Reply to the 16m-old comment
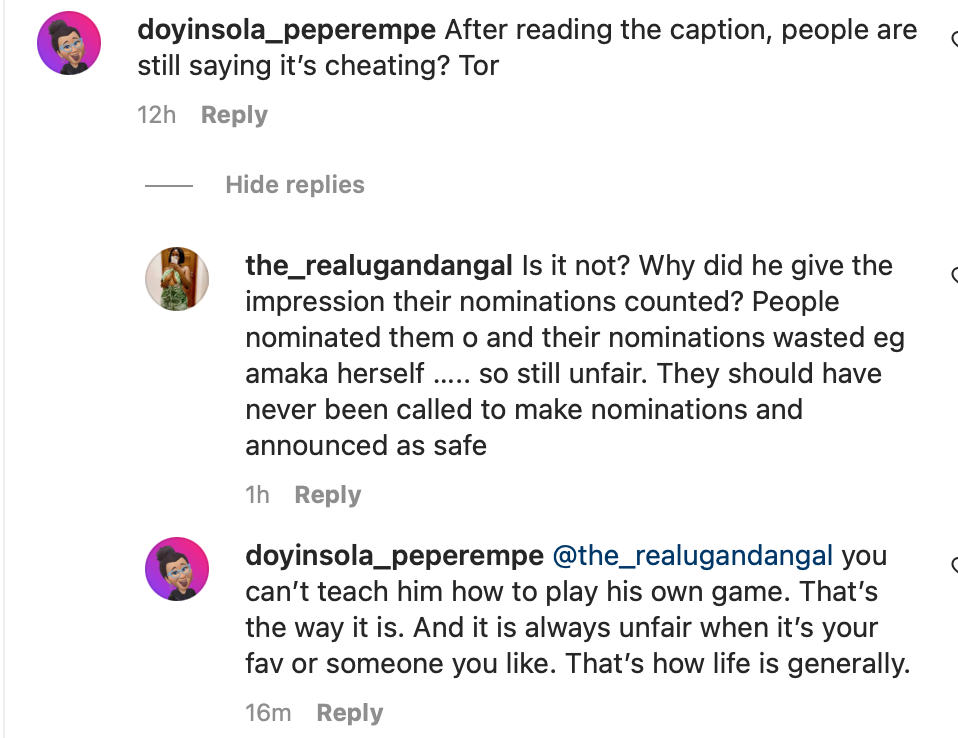 pyautogui.click(x=349, y=713)
